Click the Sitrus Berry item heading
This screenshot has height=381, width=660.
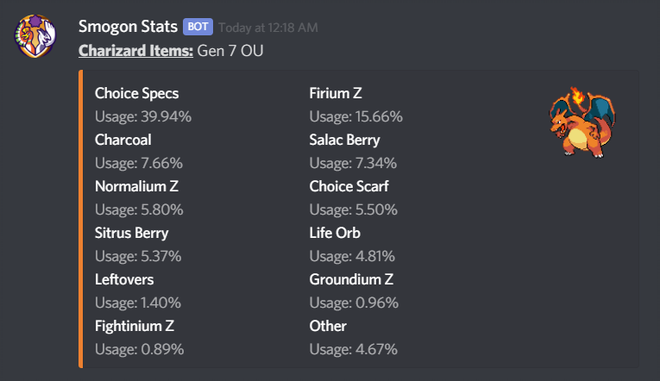[x=131, y=233]
